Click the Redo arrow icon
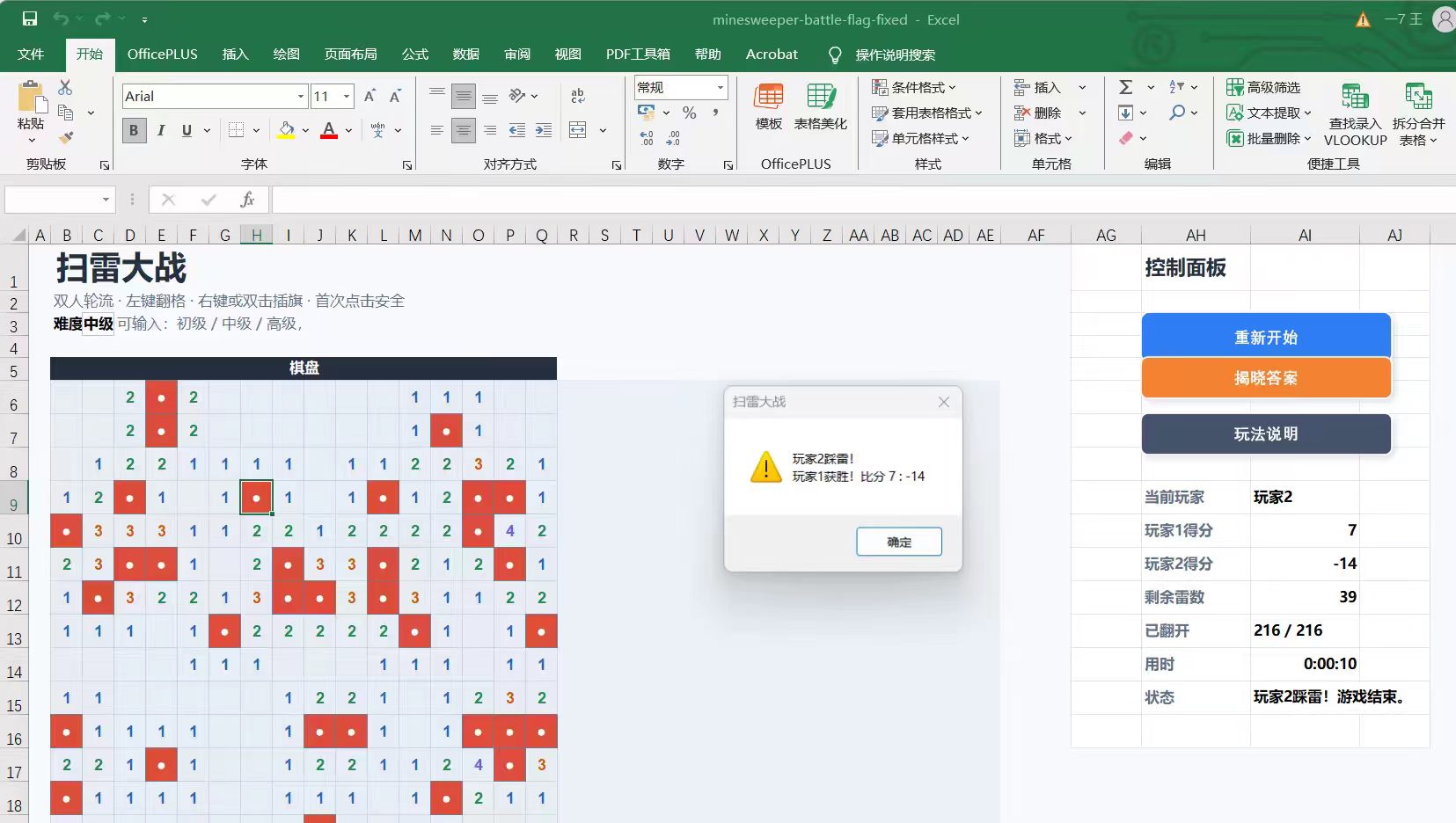 pyautogui.click(x=103, y=18)
